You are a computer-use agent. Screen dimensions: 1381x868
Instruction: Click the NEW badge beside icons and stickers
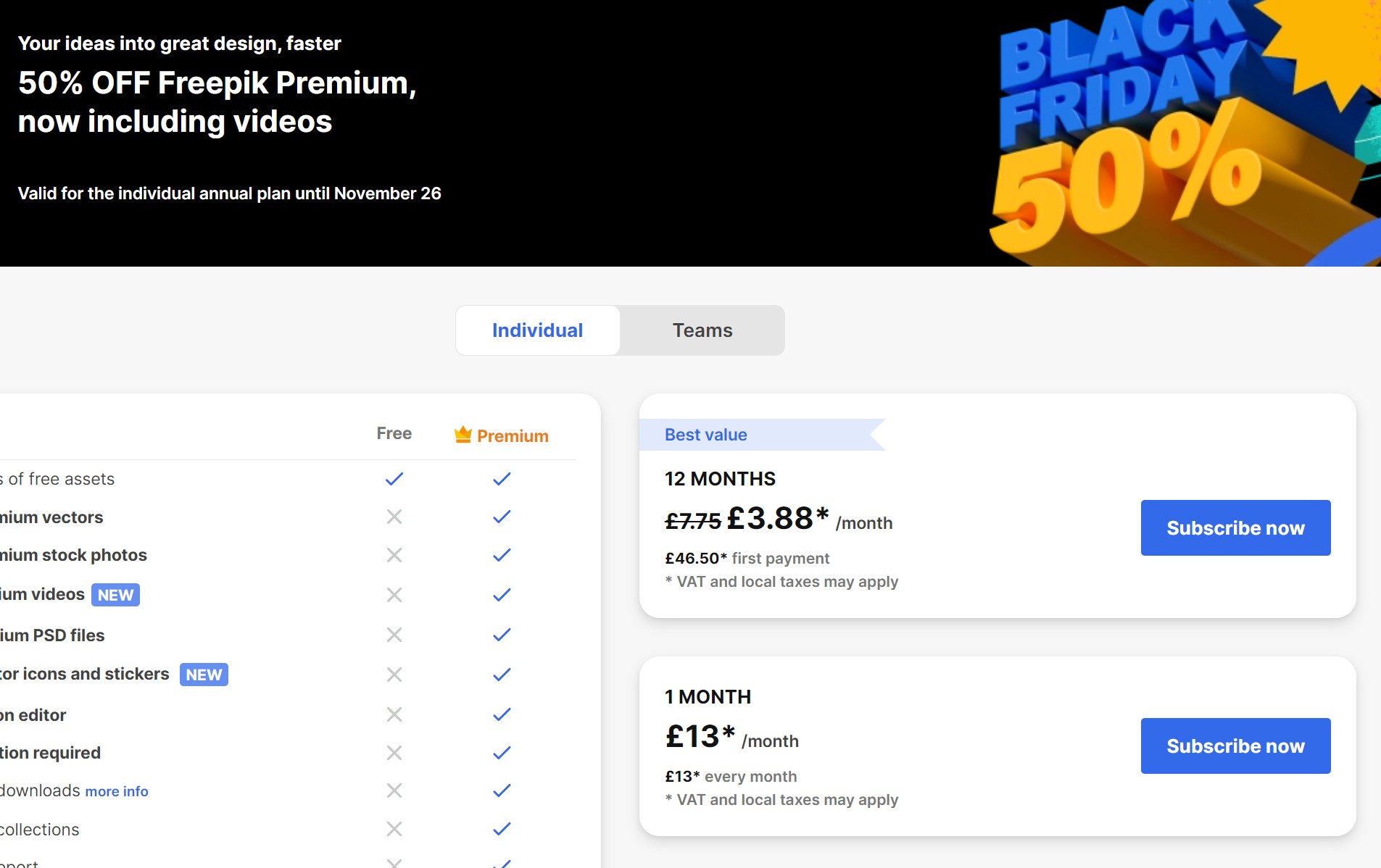click(x=204, y=675)
